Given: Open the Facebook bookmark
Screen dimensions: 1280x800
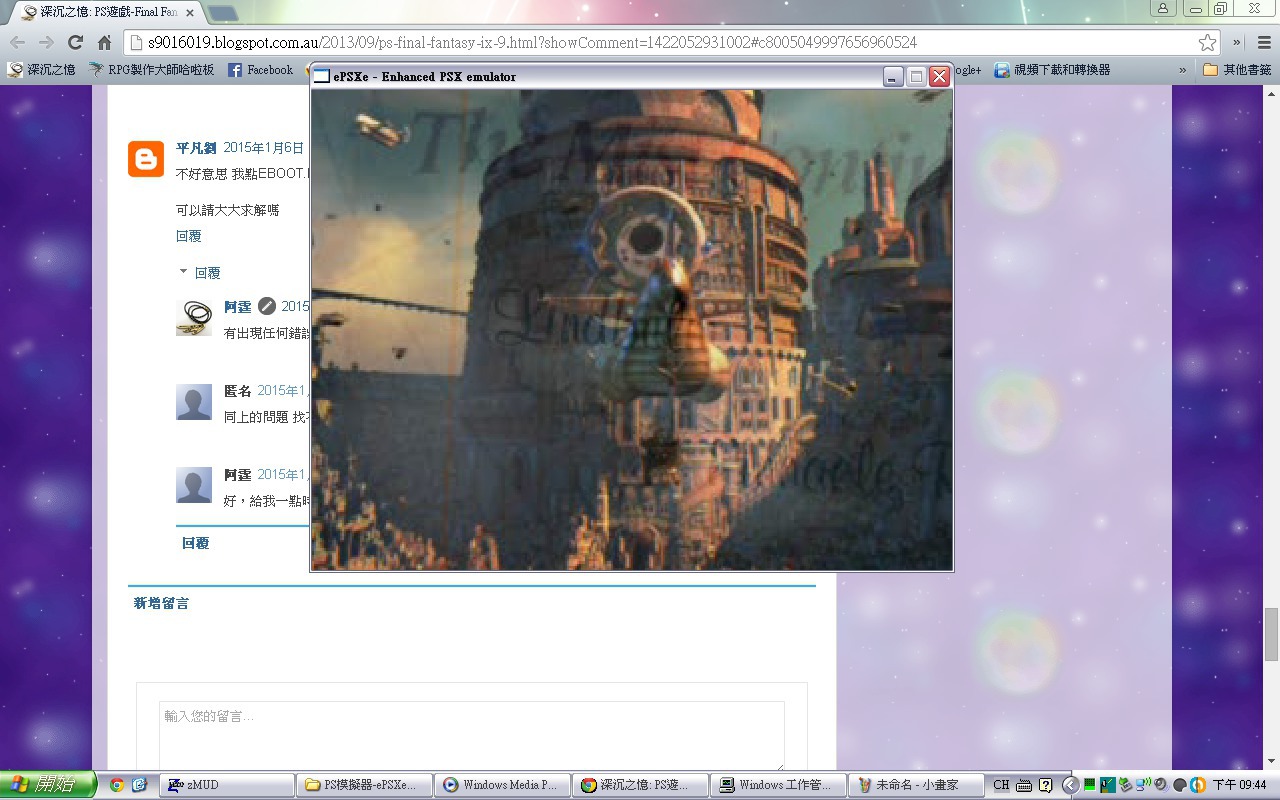Looking at the screenshot, I should point(260,70).
